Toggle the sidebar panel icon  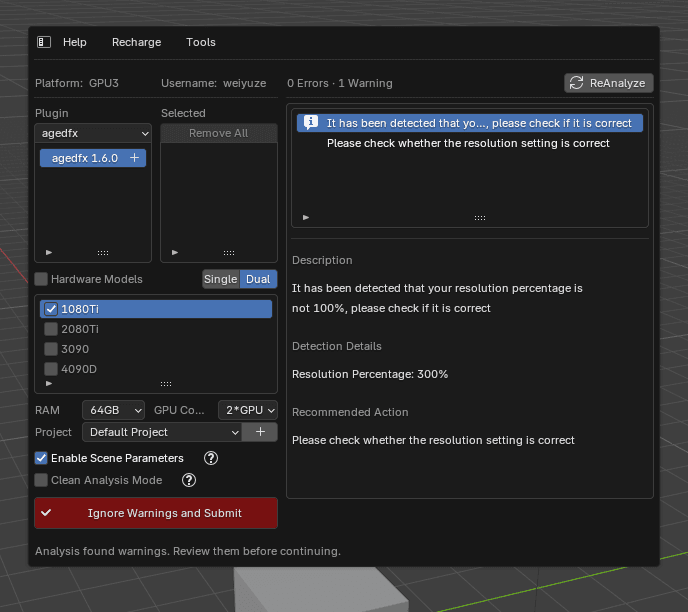(44, 42)
